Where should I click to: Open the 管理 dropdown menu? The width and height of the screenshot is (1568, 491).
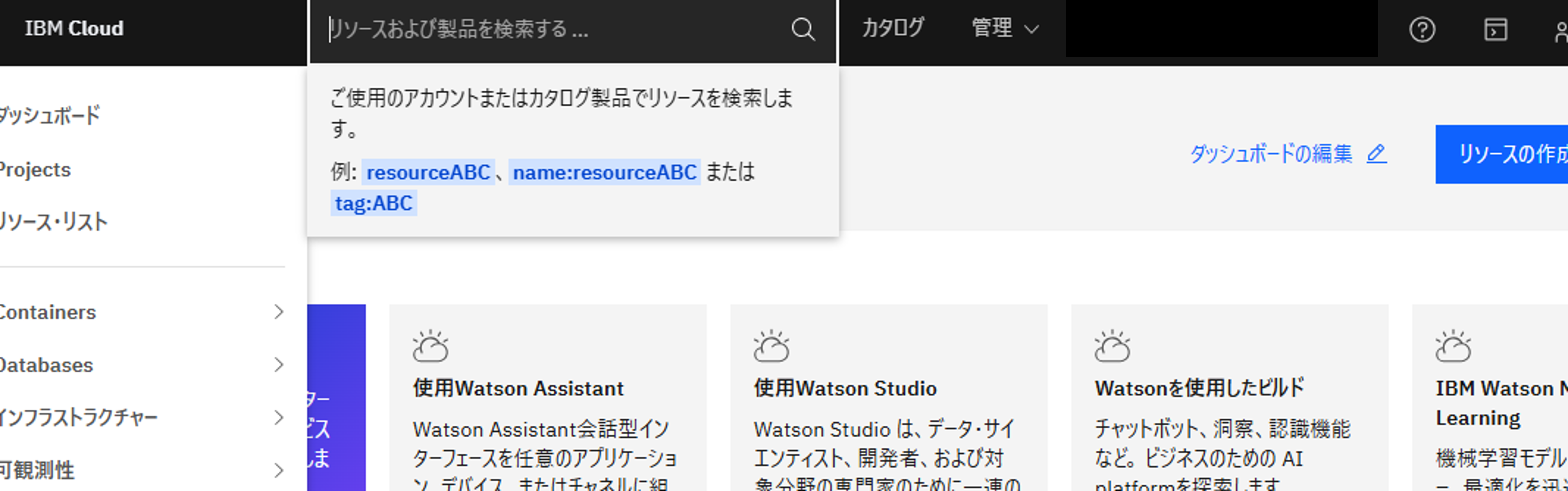(1004, 29)
